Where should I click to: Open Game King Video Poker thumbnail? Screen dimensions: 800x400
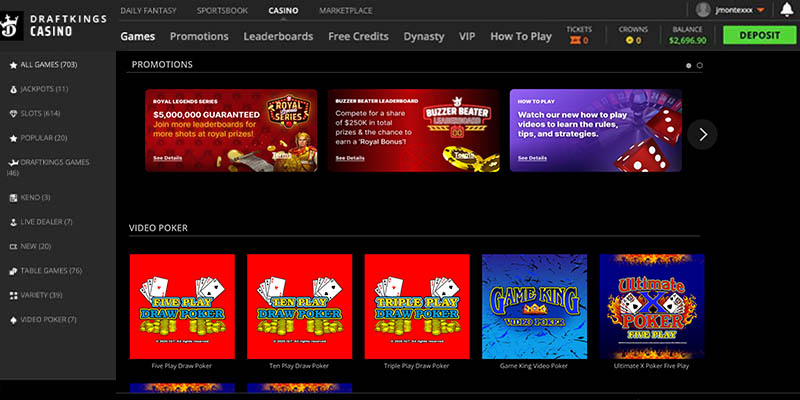click(x=534, y=307)
